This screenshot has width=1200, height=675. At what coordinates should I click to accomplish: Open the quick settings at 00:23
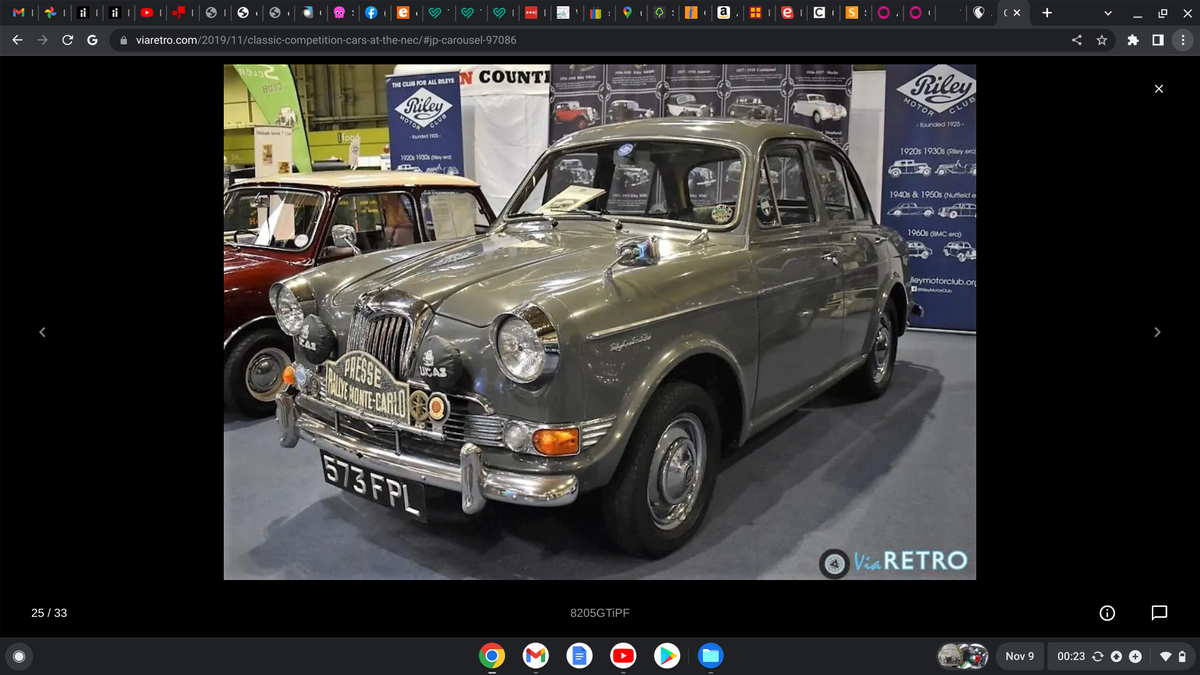click(1120, 656)
